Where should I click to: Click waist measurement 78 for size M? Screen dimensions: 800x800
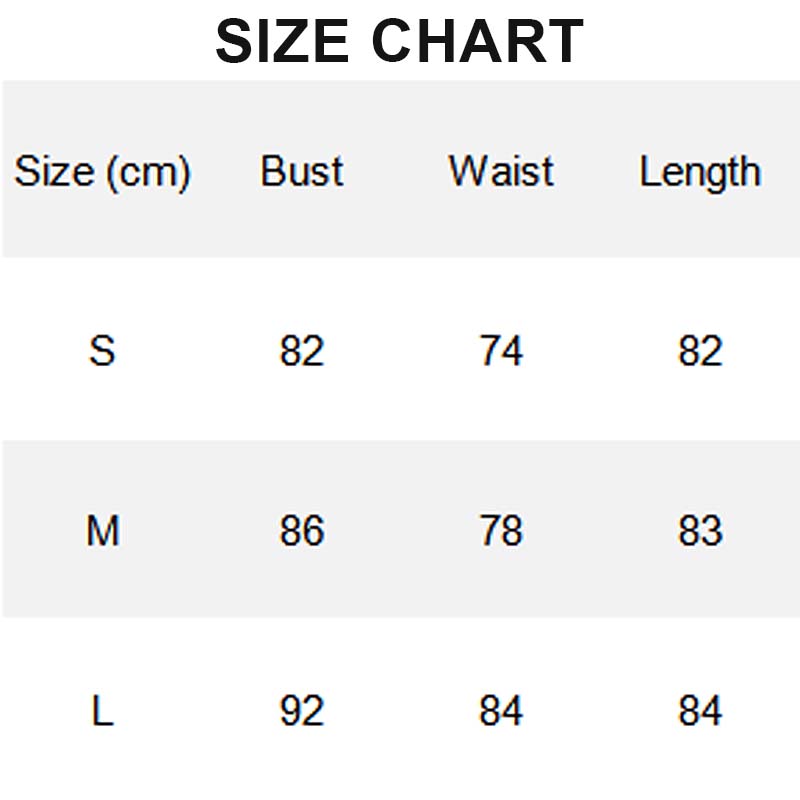500,530
